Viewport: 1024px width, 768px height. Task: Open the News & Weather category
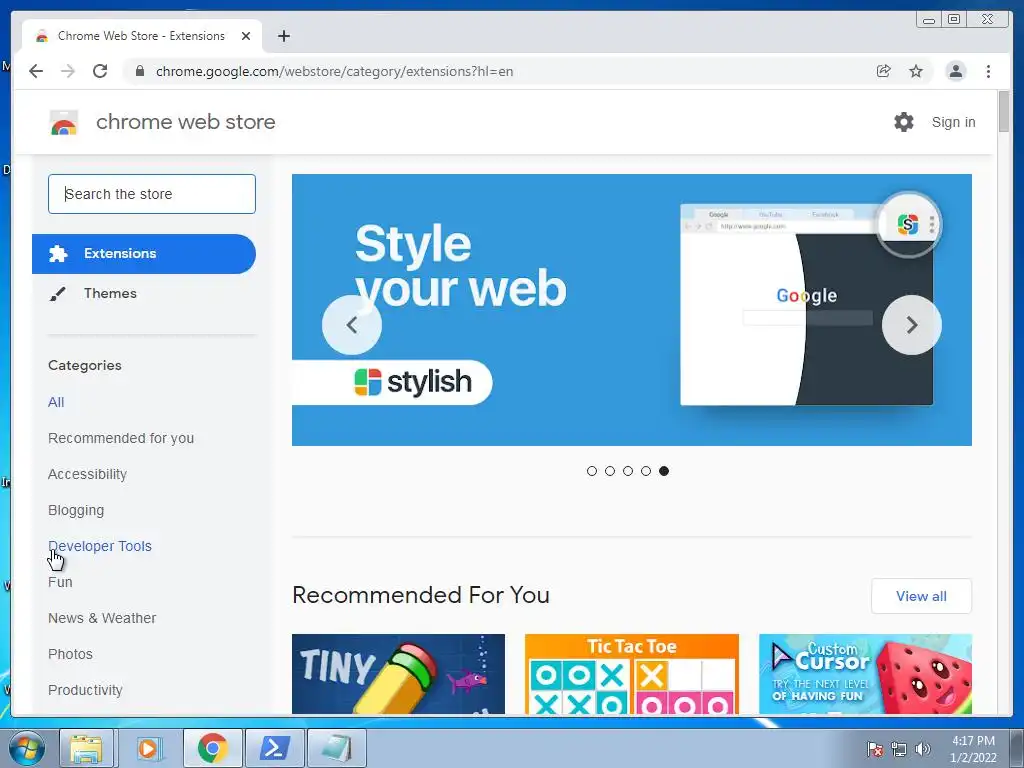click(x=102, y=618)
